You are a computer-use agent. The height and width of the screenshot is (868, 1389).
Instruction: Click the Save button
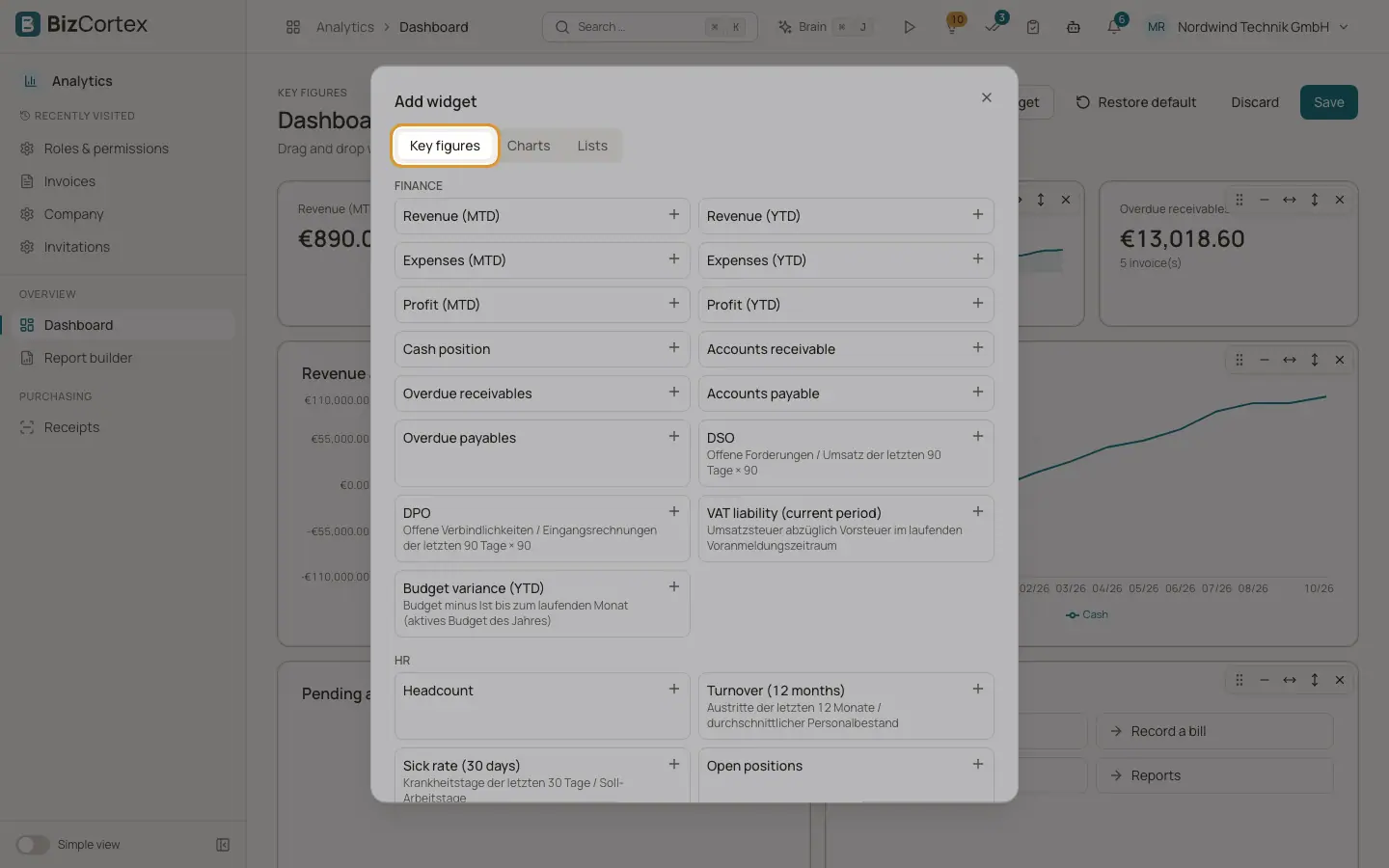(x=1328, y=102)
